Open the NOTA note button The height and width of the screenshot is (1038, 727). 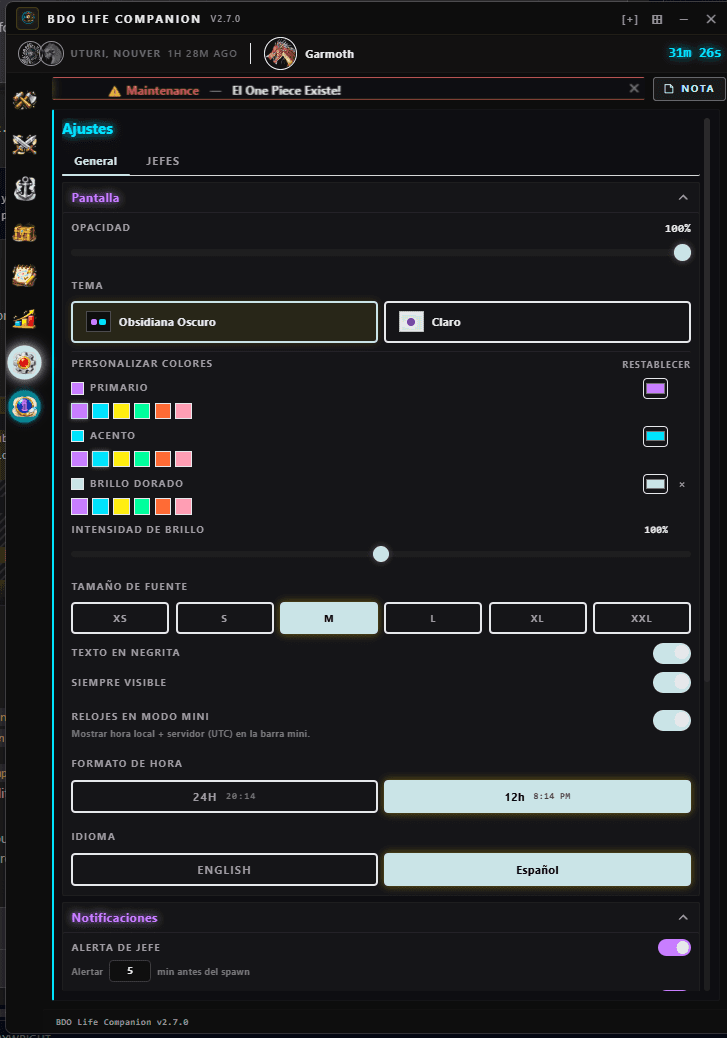689,89
